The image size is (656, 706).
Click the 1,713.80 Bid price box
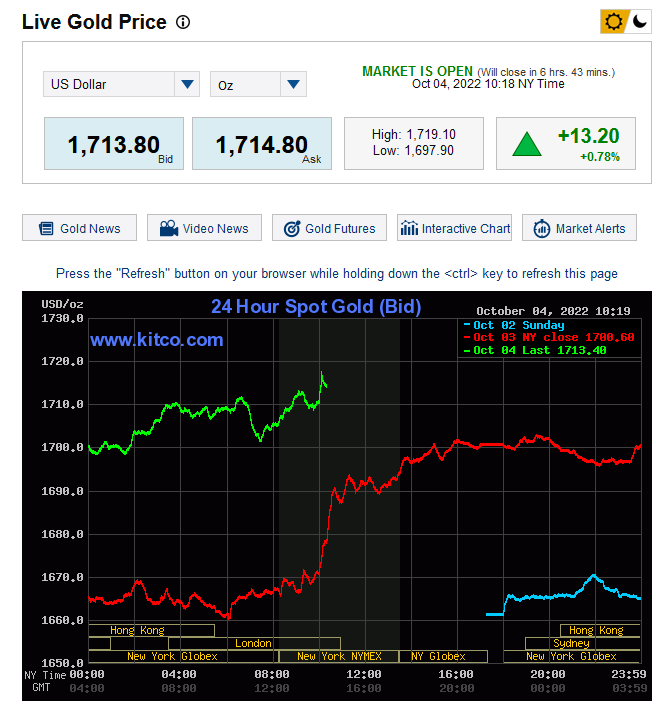click(x=114, y=144)
